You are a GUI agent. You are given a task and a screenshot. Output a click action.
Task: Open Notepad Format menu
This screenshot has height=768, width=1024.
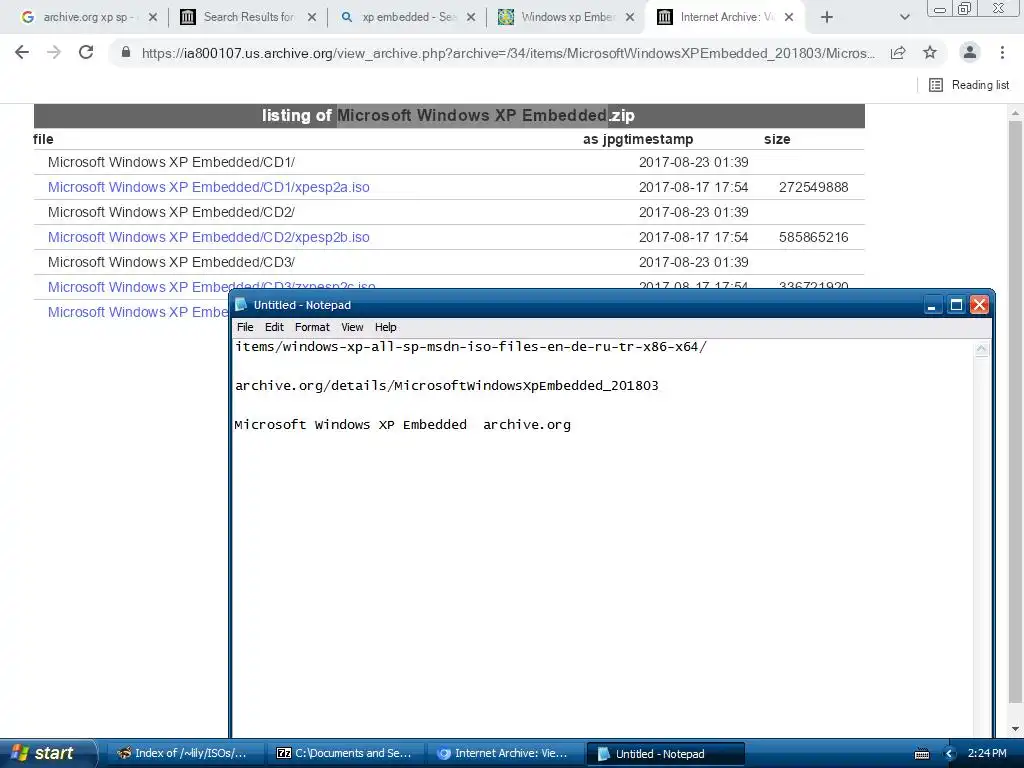pos(312,327)
